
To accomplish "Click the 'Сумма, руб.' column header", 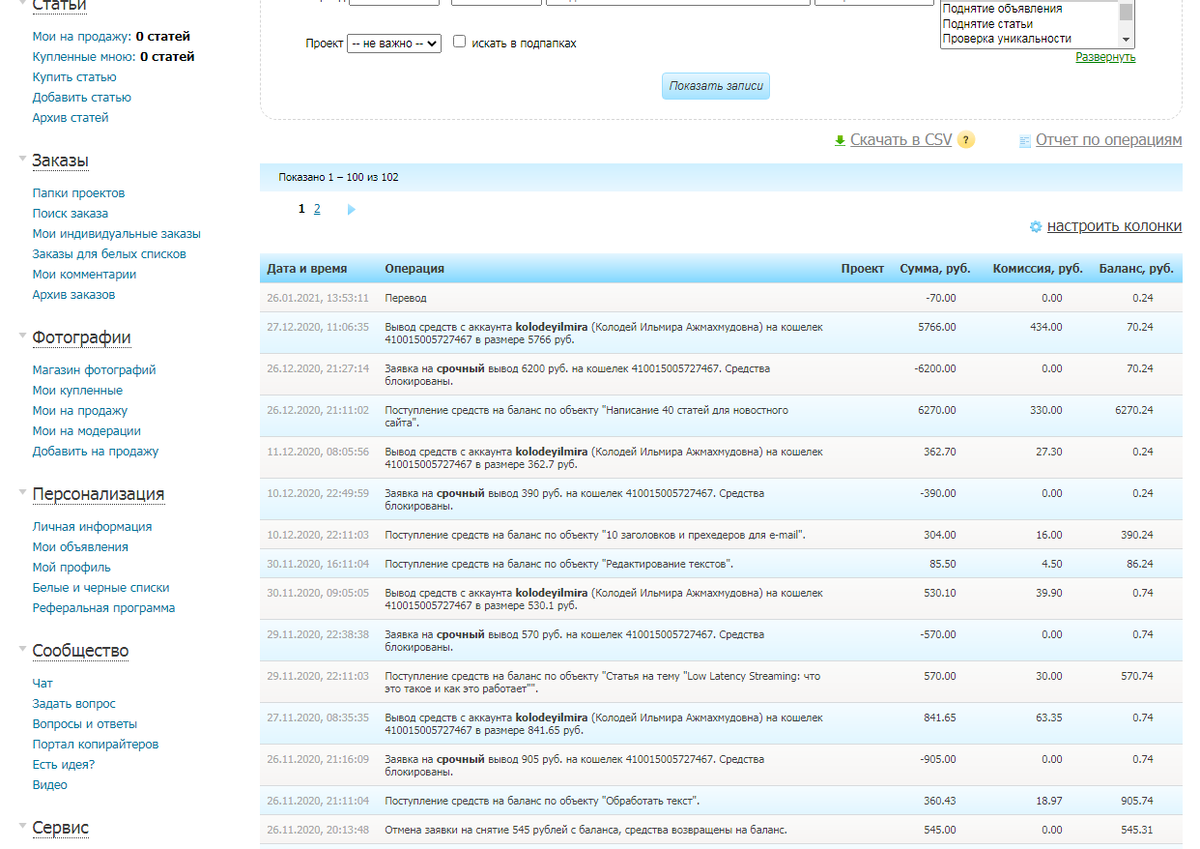I will pos(935,269).
